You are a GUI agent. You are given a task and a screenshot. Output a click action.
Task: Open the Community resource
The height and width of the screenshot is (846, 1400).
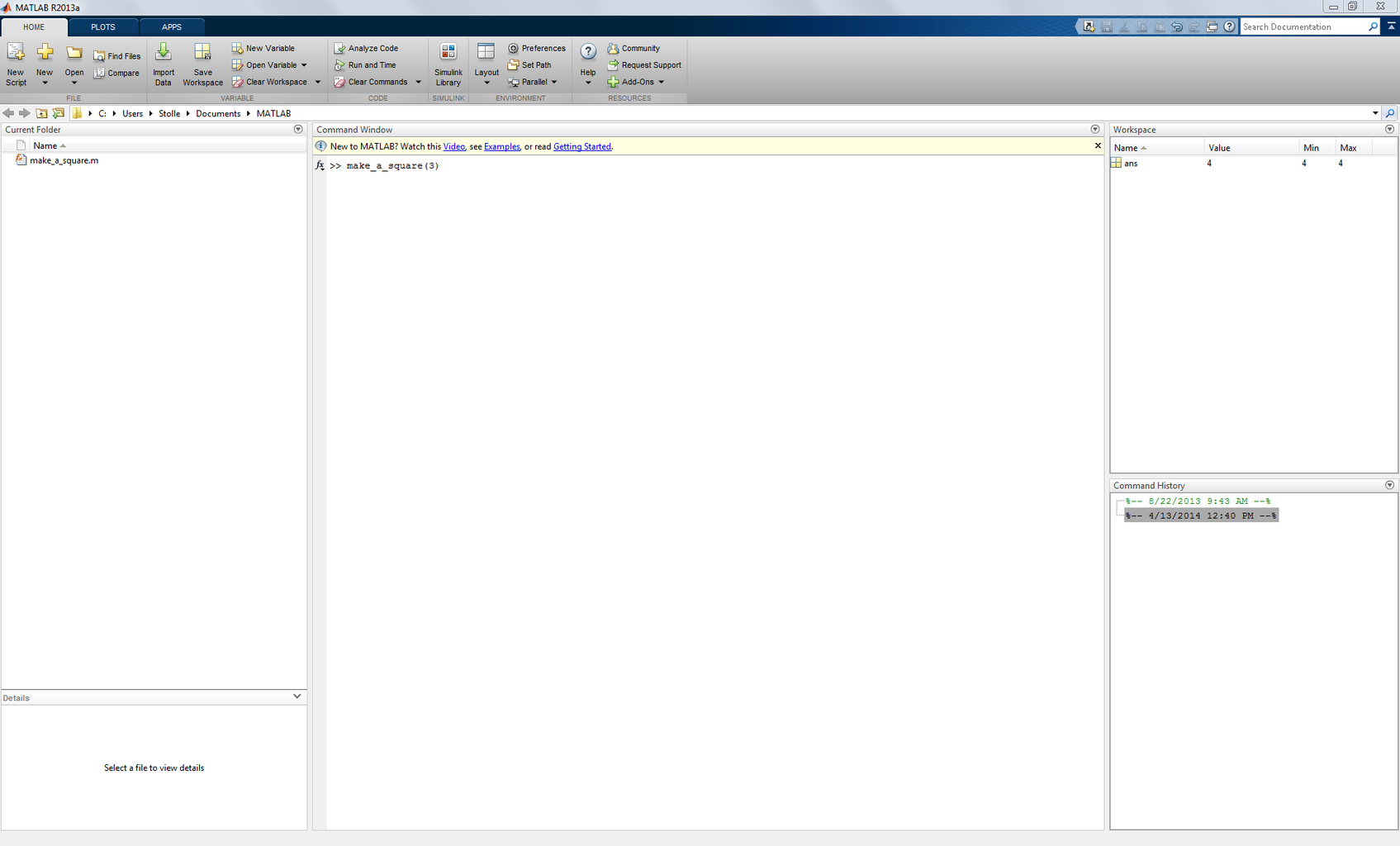[x=634, y=48]
